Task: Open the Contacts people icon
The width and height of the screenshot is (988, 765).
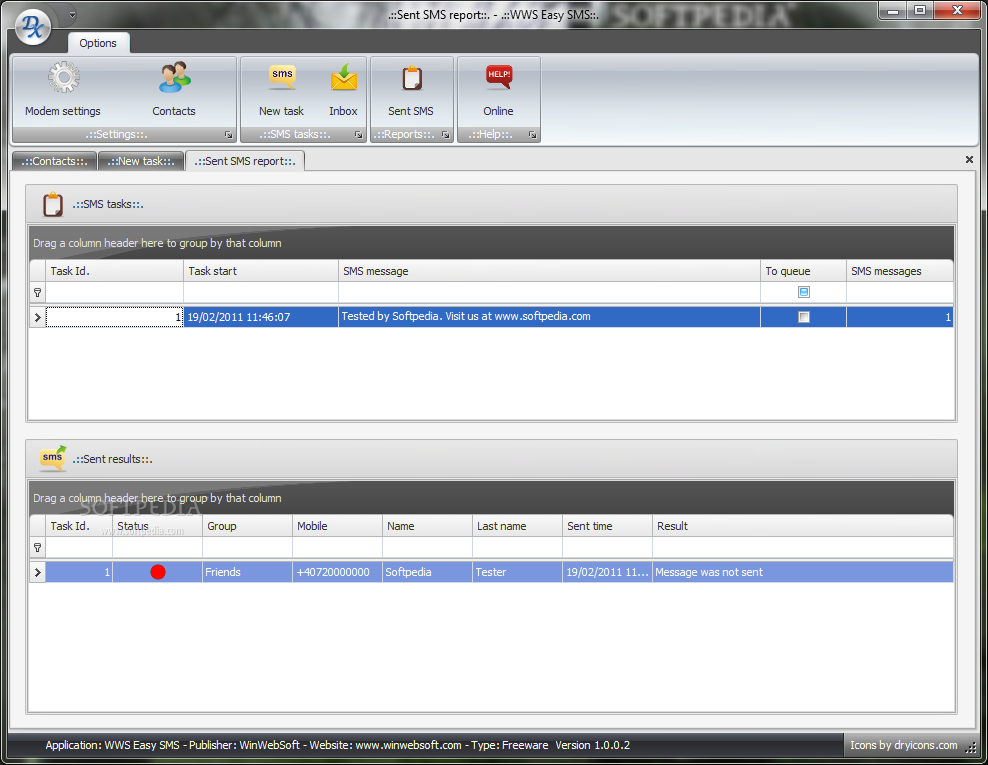Action: (174, 78)
